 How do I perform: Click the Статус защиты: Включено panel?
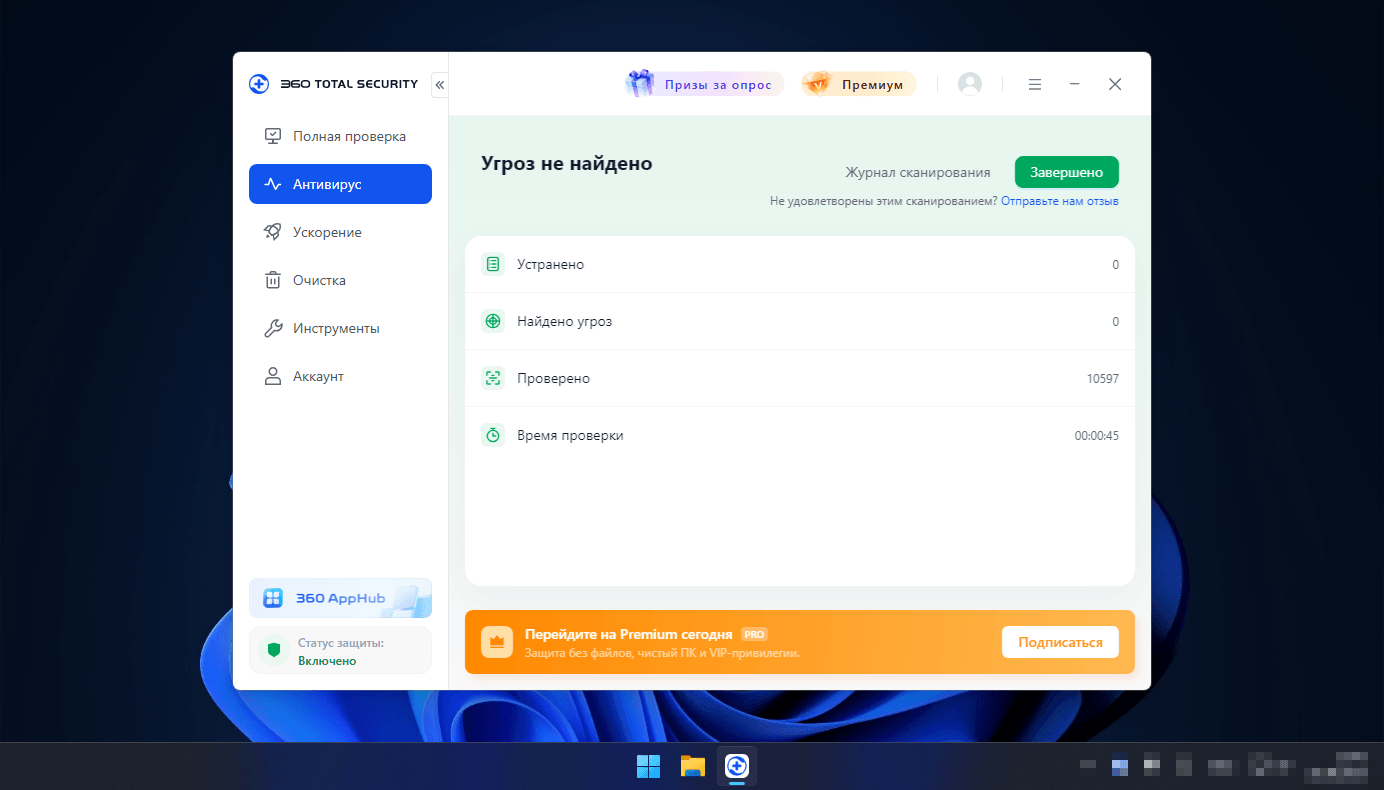pos(340,650)
